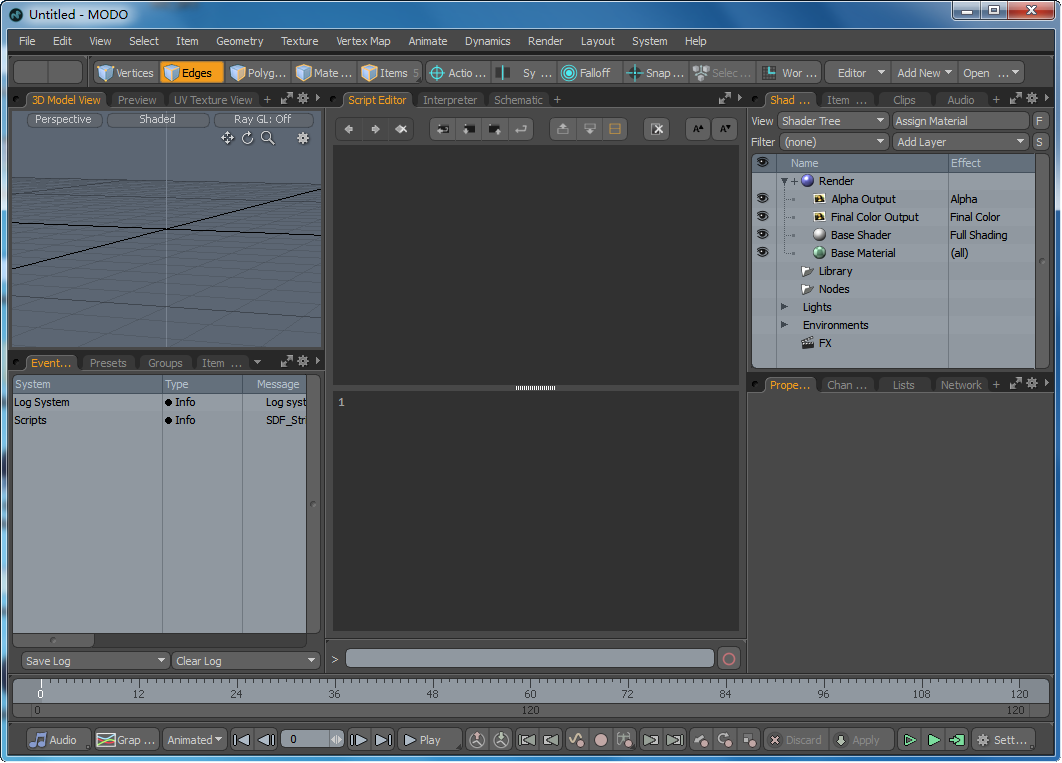Click the Assign Material button
The height and width of the screenshot is (763, 1062).
point(959,121)
